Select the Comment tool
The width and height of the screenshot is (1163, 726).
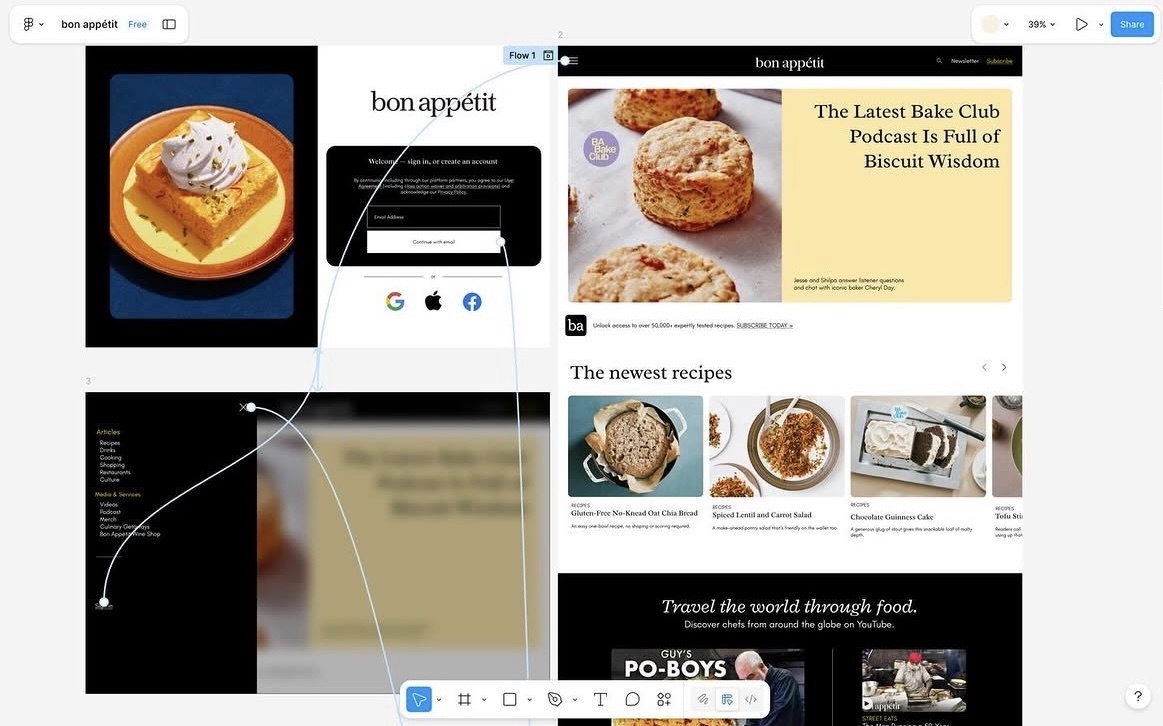tap(632, 699)
